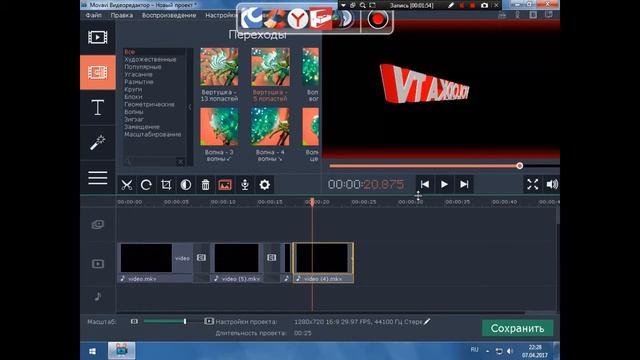Enter full screen preview
The image size is (640, 360).
[x=533, y=184]
